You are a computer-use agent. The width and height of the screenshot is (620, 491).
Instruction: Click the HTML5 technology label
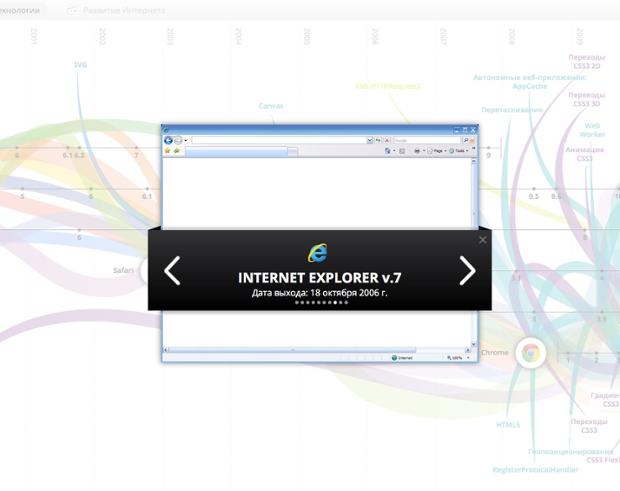click(508, 425)
